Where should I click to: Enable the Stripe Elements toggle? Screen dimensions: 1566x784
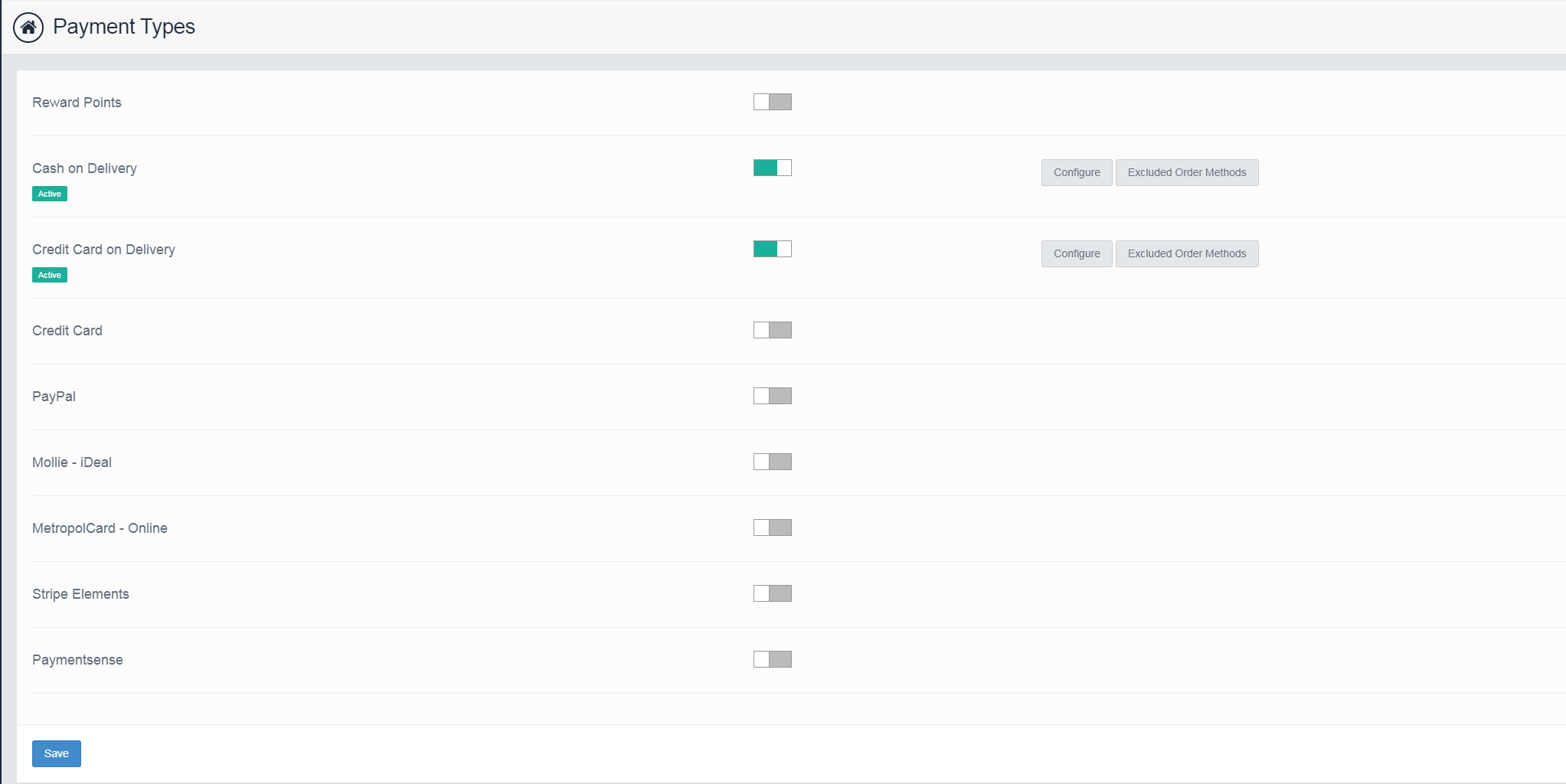[772, 593]
